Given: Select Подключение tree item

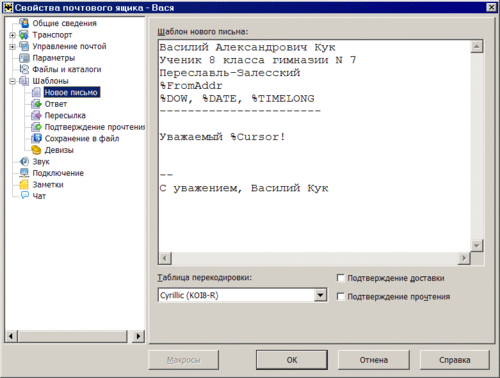Looking at the screenshot, I should (58, 173).
